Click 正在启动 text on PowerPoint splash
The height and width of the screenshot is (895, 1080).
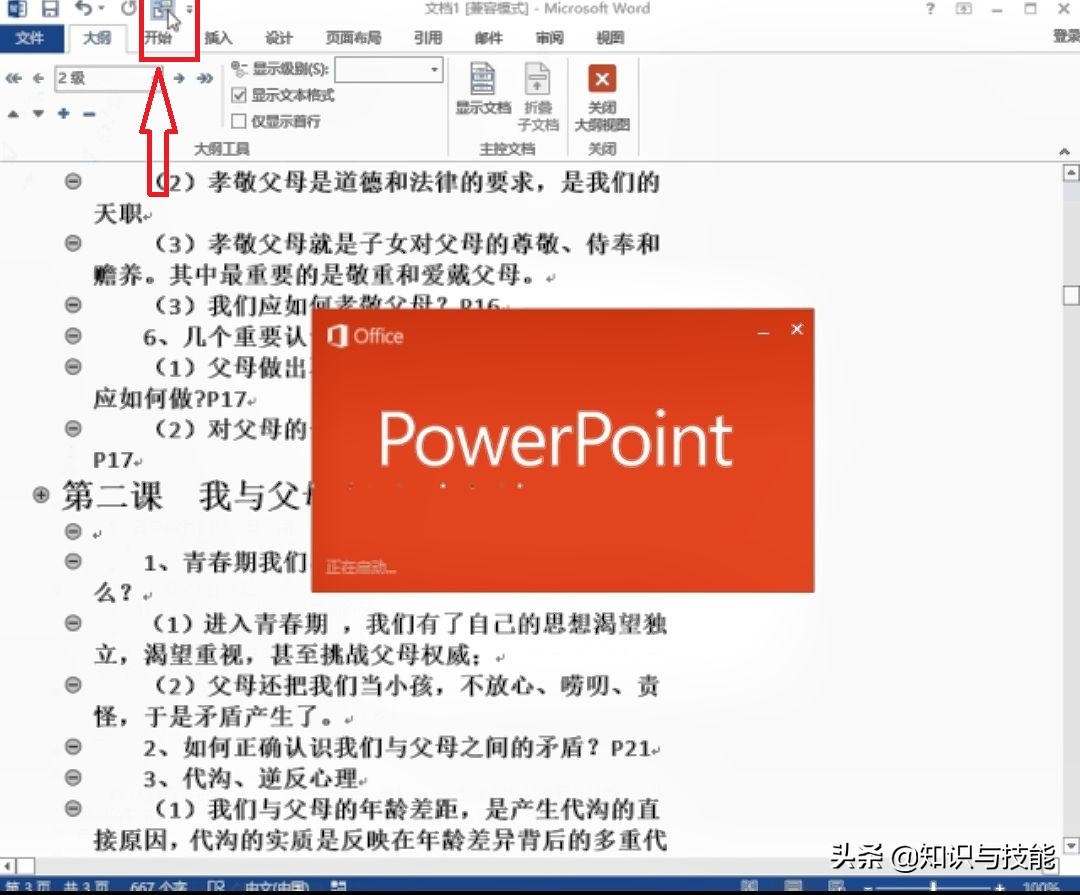click(360, 567)
